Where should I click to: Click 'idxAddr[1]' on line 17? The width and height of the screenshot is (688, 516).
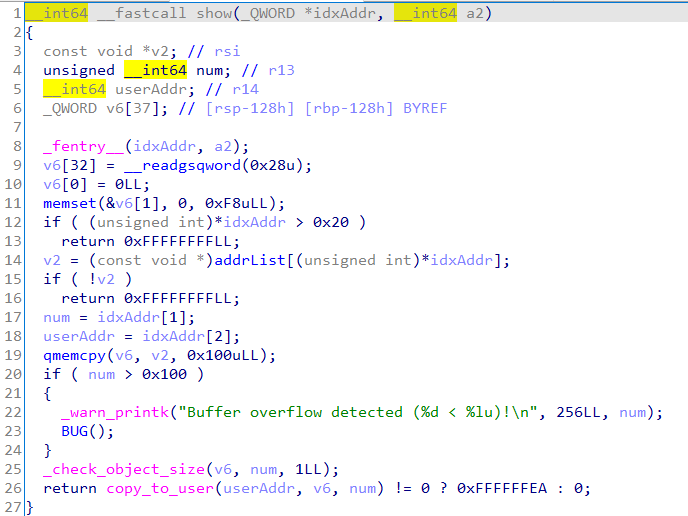click(x=142, y=317)
